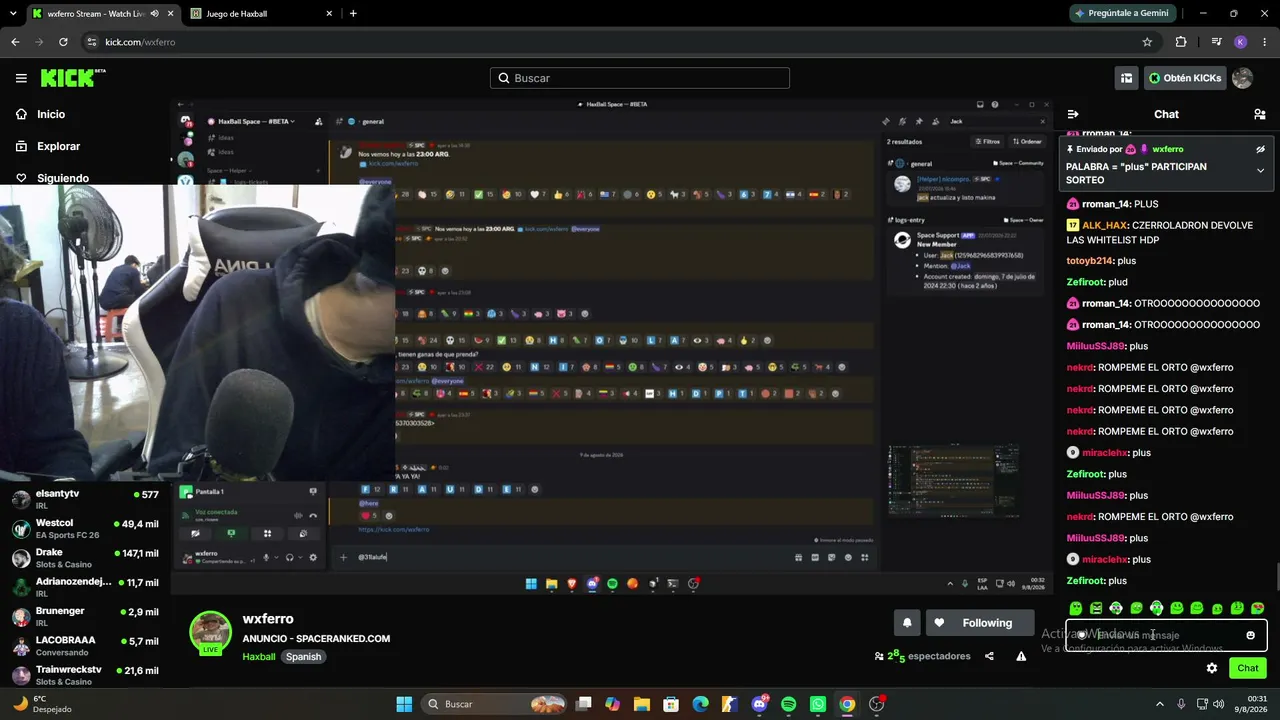Open Microsoft Edge from the taskbar

[x=700, y=704]
